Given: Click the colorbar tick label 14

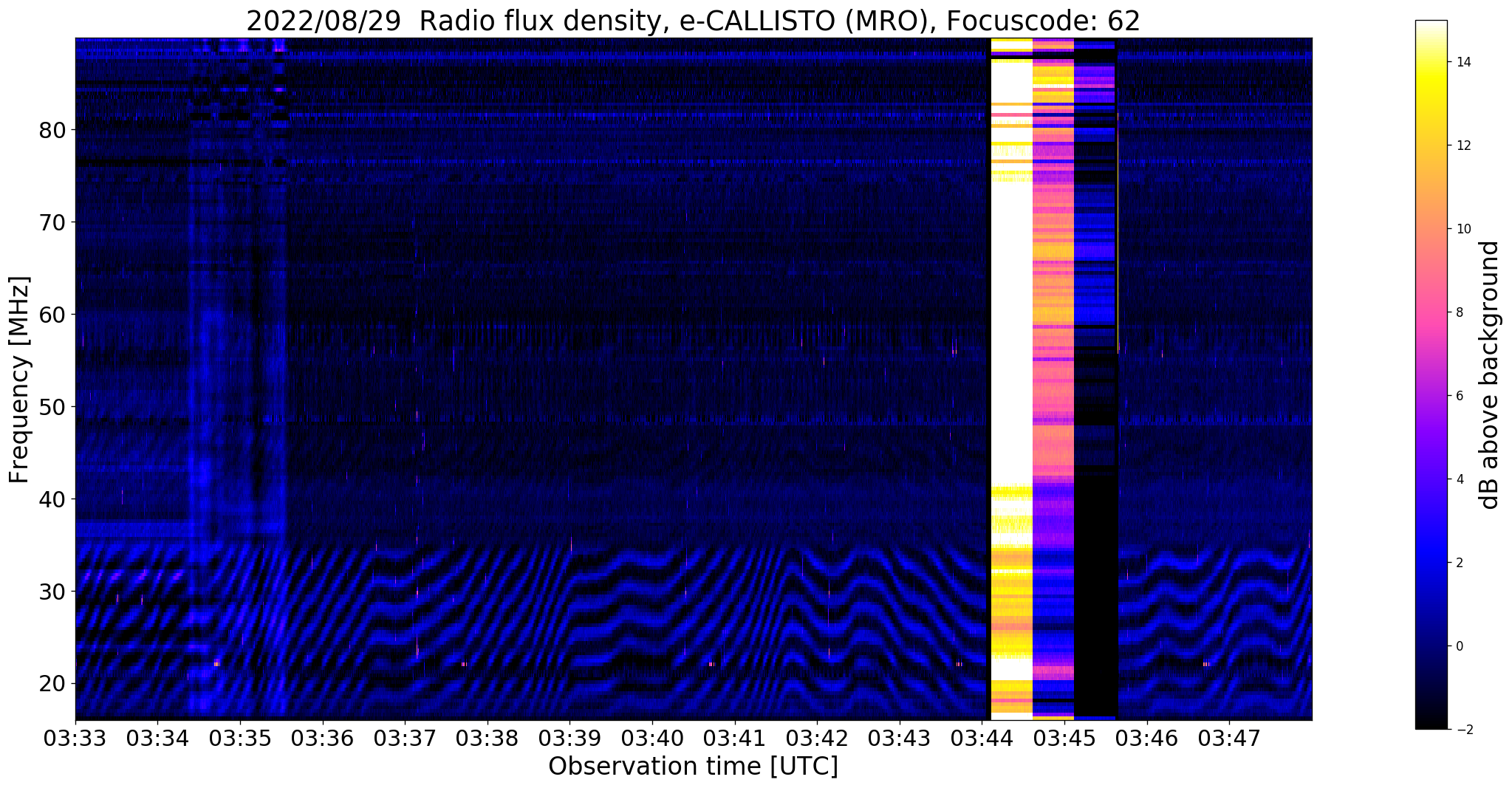Looking at the screenshot, I should tap(1463, 62).
